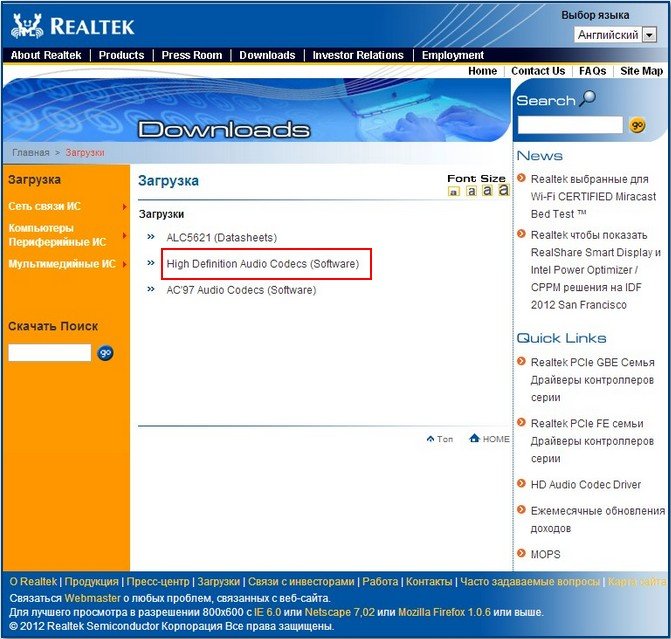Open Realtek PCIe FE drivers quick link
This screenshot has height=639, width=671.
pyautogui.click(x=592, y=441)
